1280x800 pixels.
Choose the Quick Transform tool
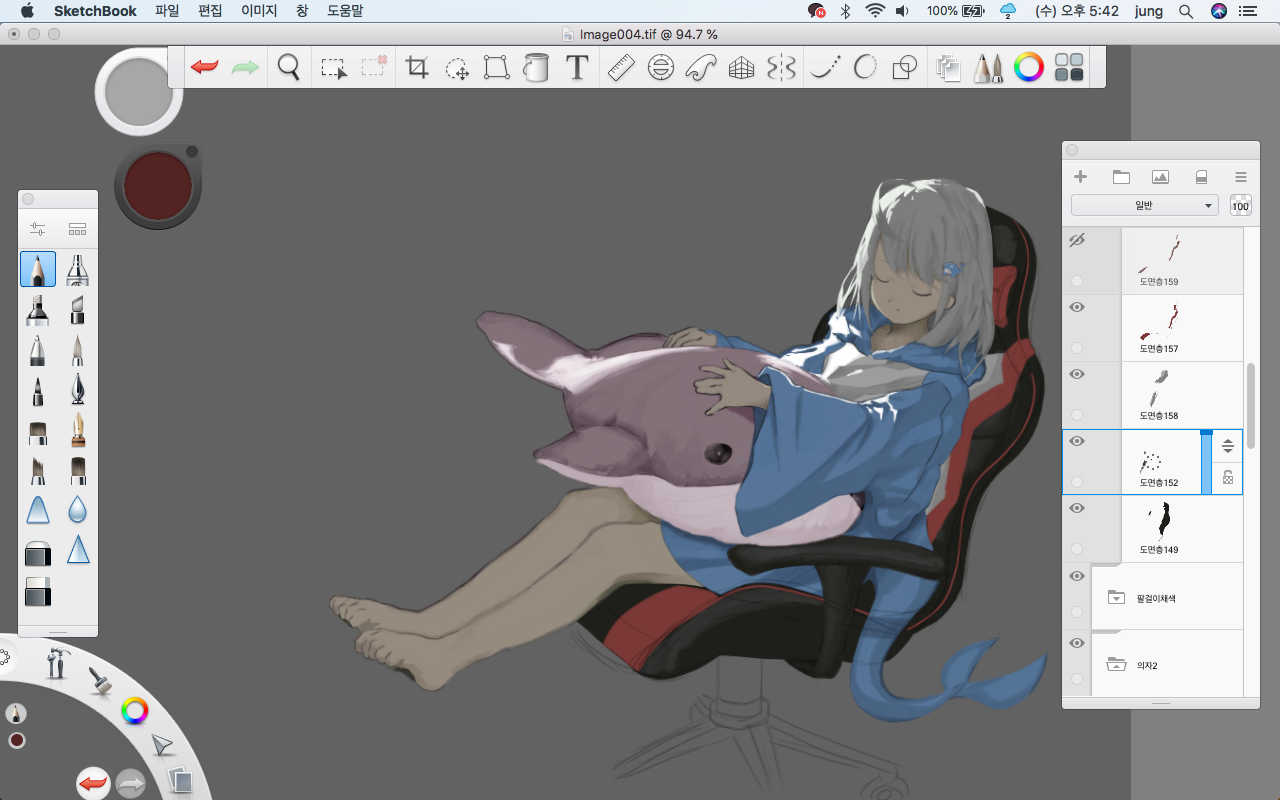[457, 68]
